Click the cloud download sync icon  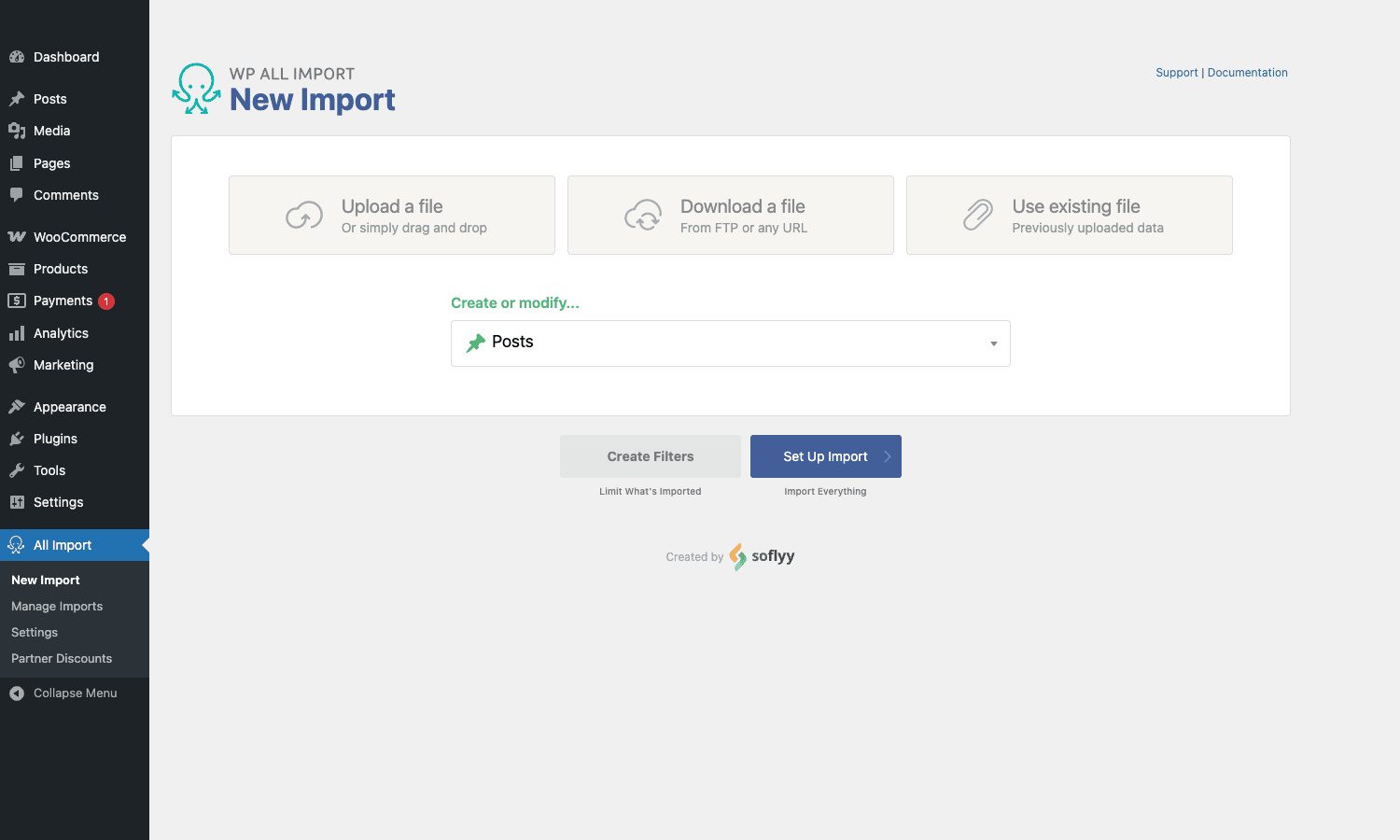click(643, 216)
